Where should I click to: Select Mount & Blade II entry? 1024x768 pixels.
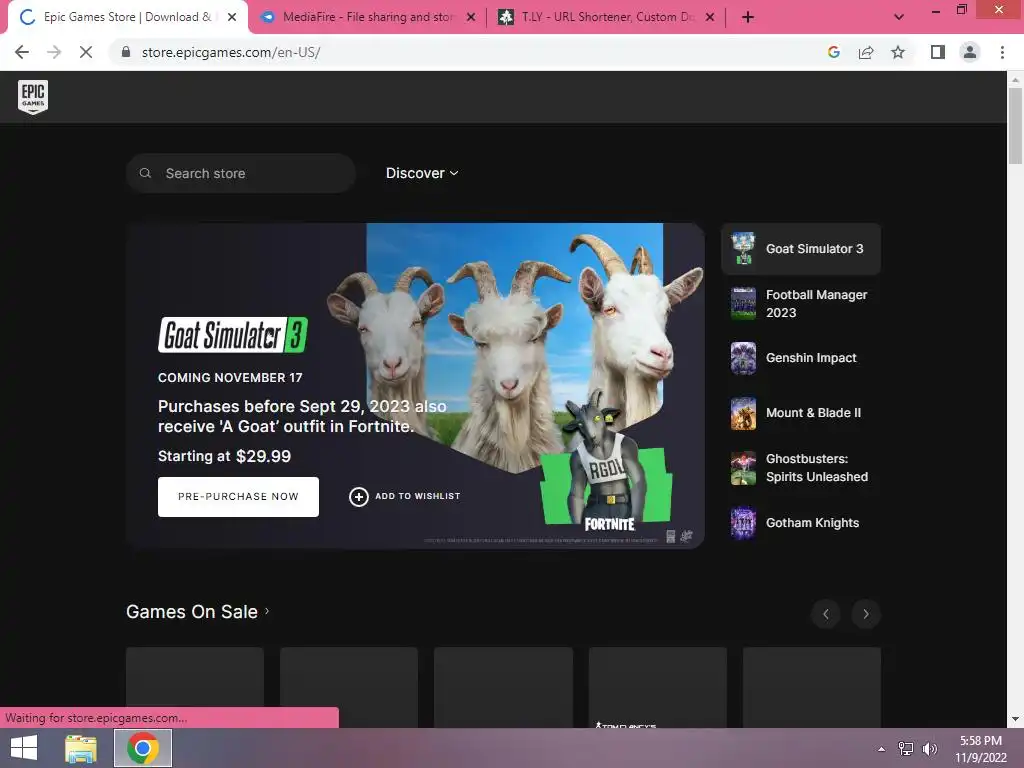tap(801, 413)
